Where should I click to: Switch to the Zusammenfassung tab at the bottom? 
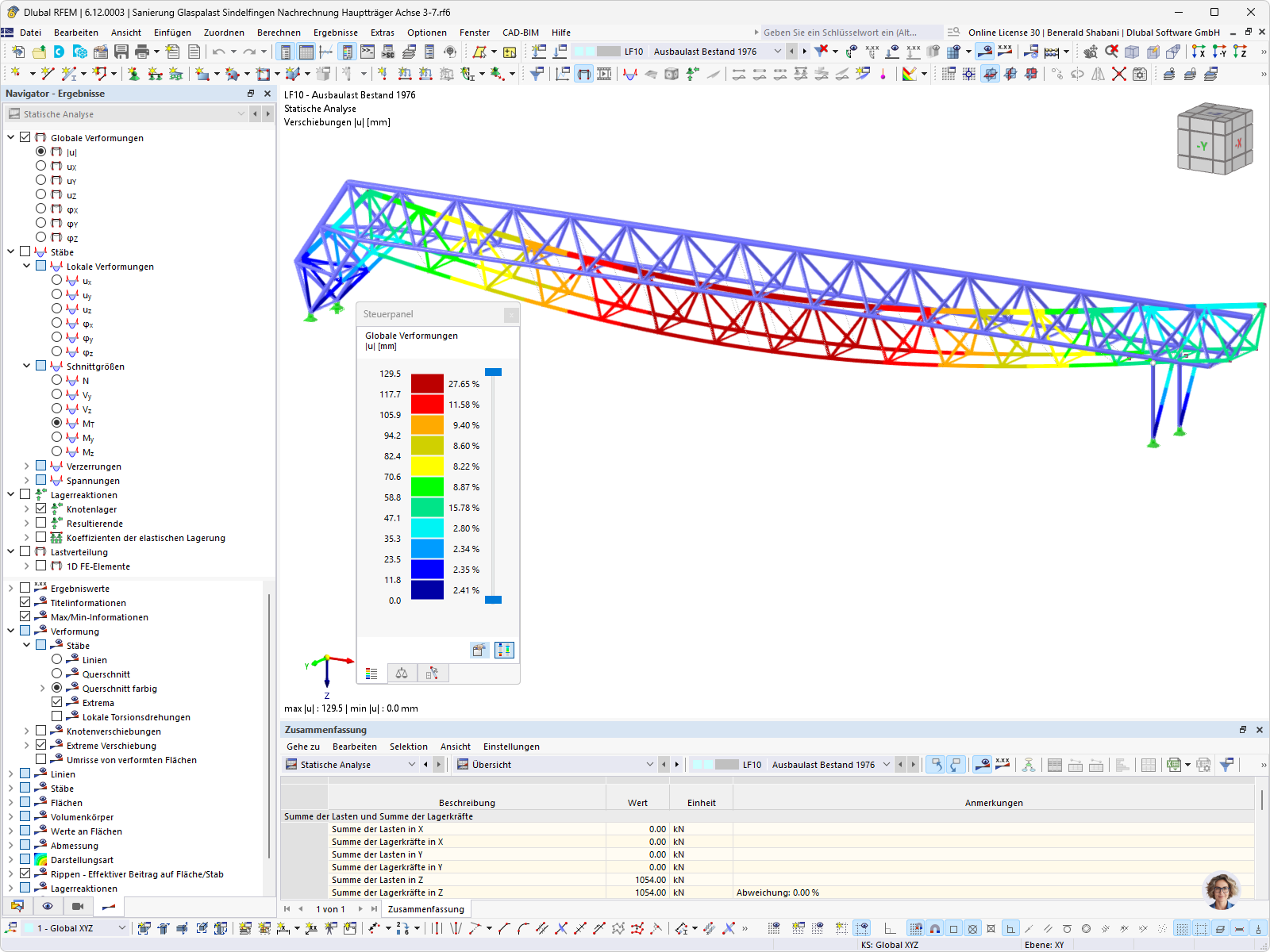coord(425,908)
